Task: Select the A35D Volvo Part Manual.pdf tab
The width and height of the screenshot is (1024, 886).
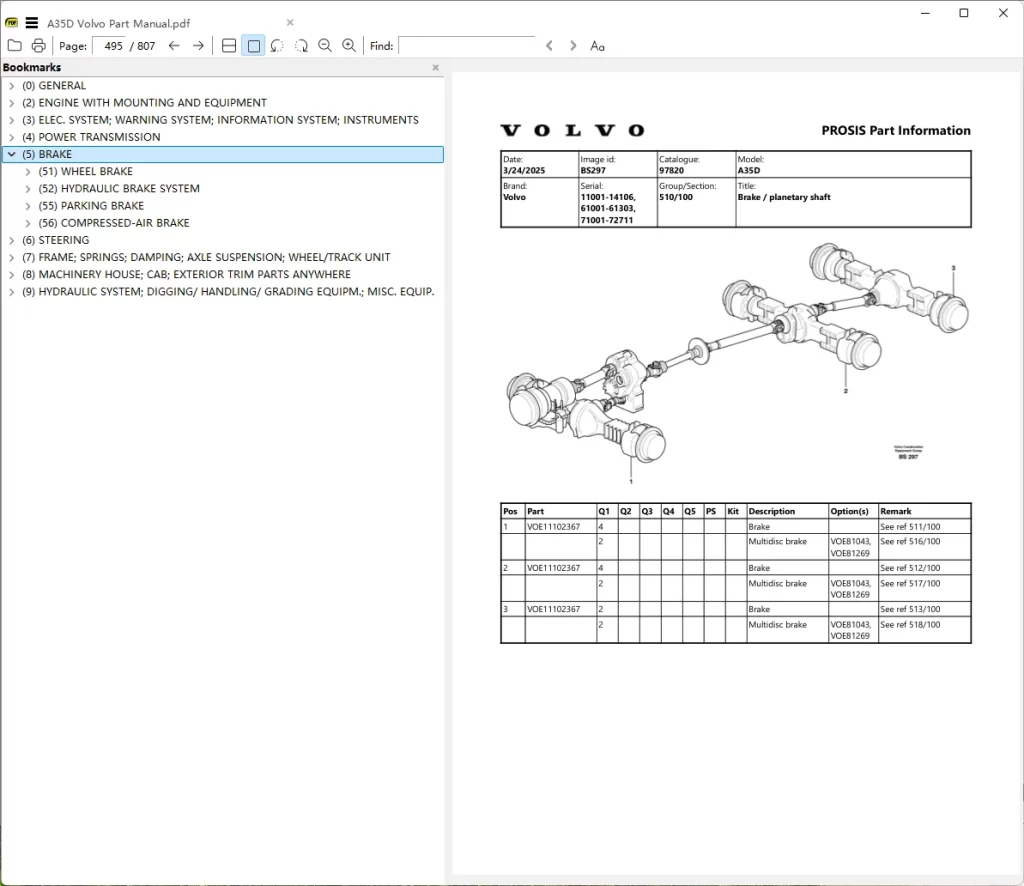Action: coord(118,24)
